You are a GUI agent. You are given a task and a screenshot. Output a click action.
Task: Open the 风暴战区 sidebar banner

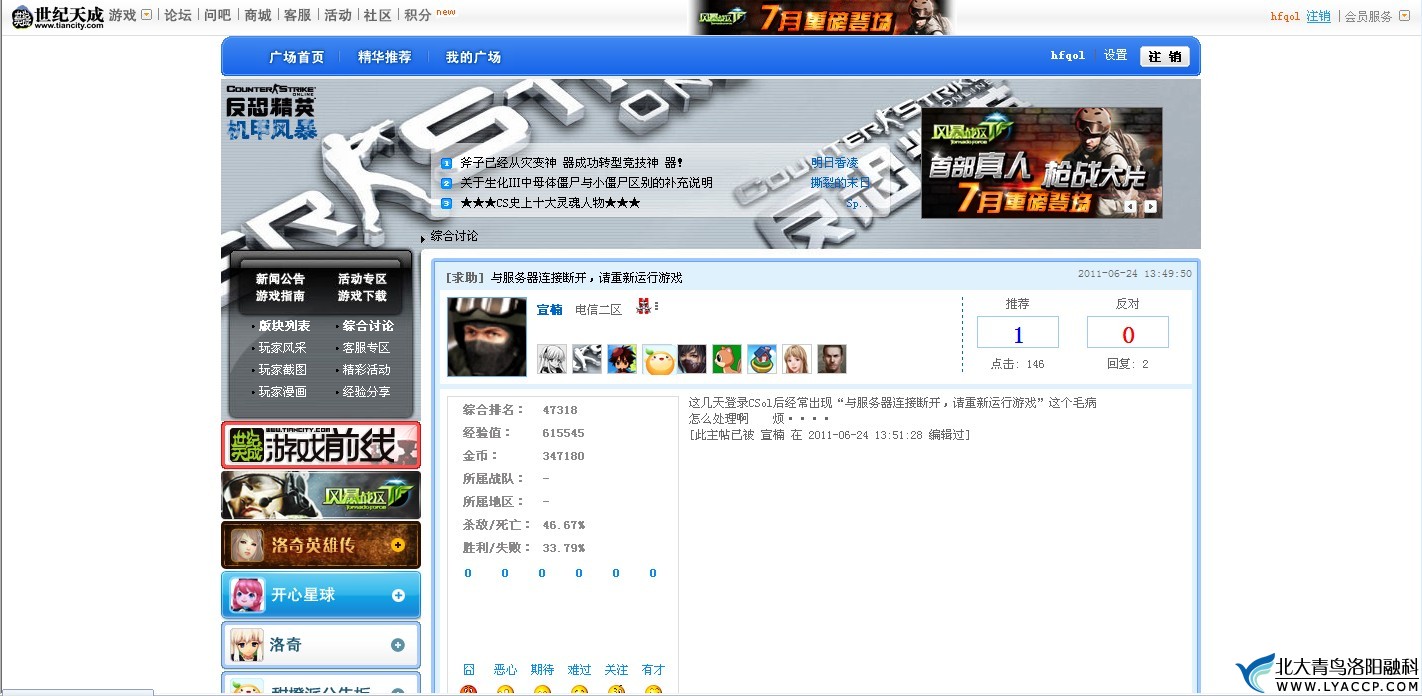(321, 495)
